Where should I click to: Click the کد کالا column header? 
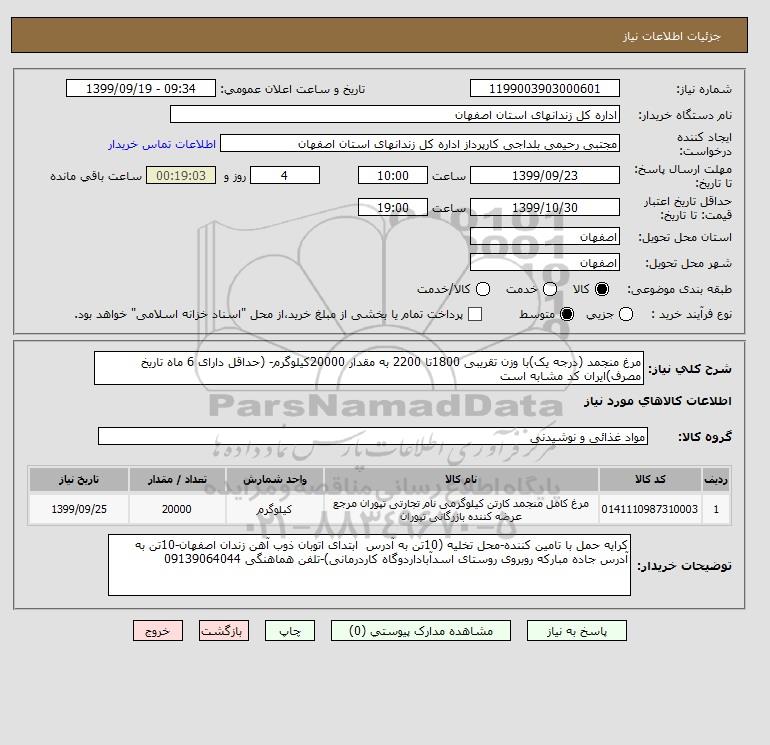click(650, 479)
